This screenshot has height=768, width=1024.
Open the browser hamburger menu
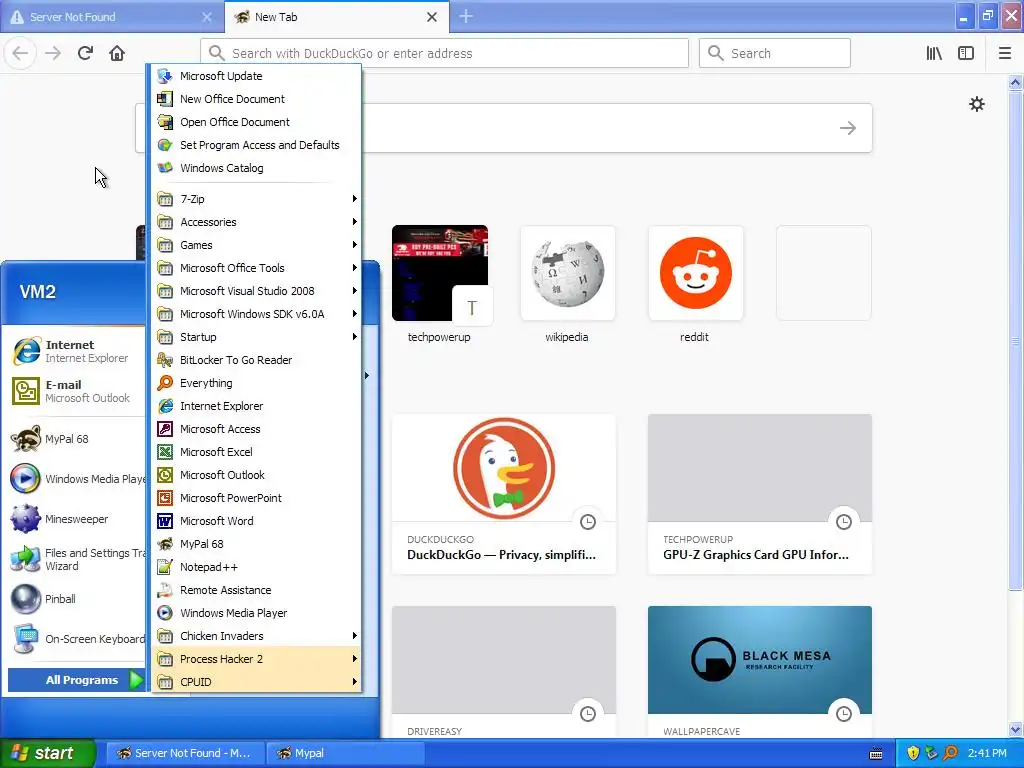[x=1005, y=53]
